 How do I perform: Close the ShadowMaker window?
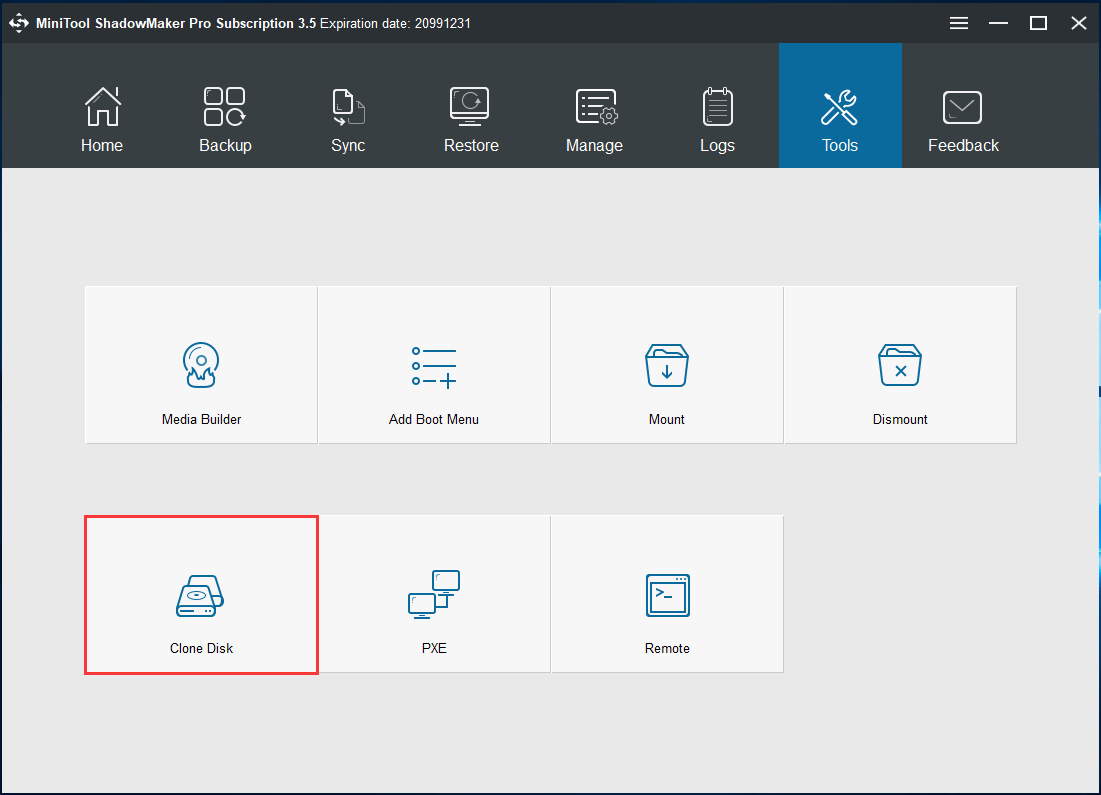(x=1078, y=23)
